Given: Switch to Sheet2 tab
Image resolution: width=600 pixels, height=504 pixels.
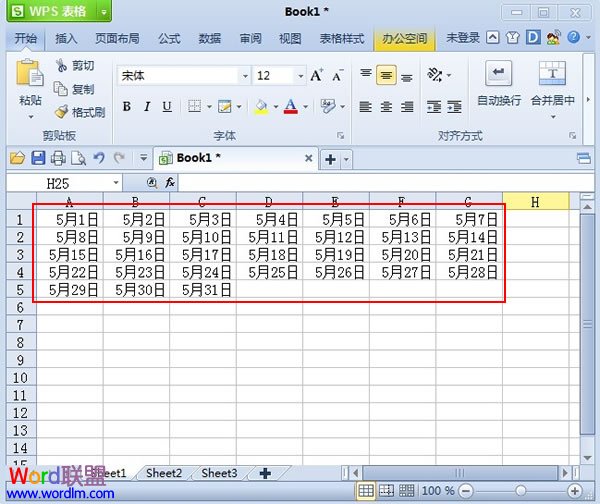Looking at the screenshot, I should pos(163,473).
